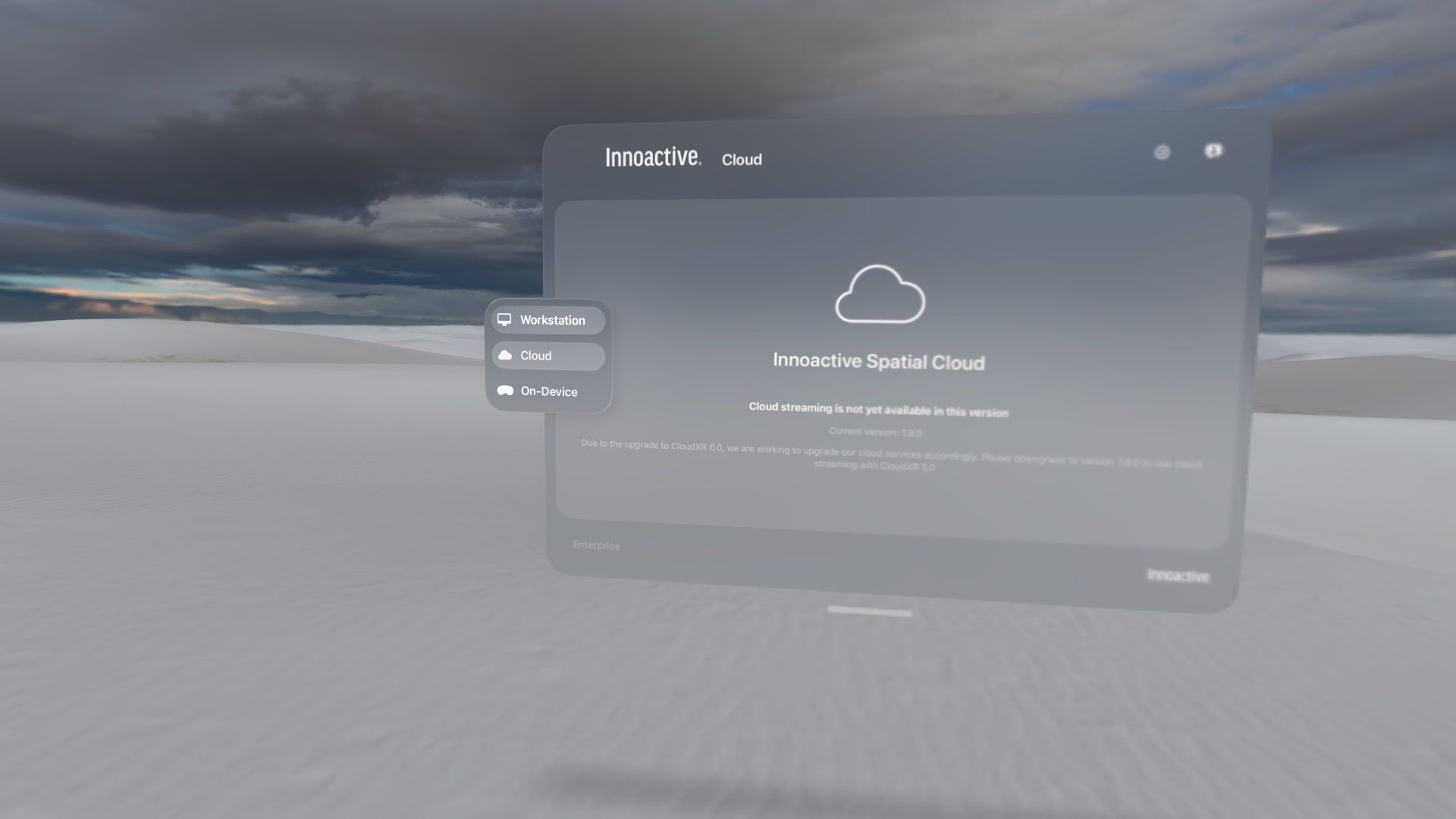Click the large cloud outline icon
The image size is (1456, 819).
click(x=880, y=294)
